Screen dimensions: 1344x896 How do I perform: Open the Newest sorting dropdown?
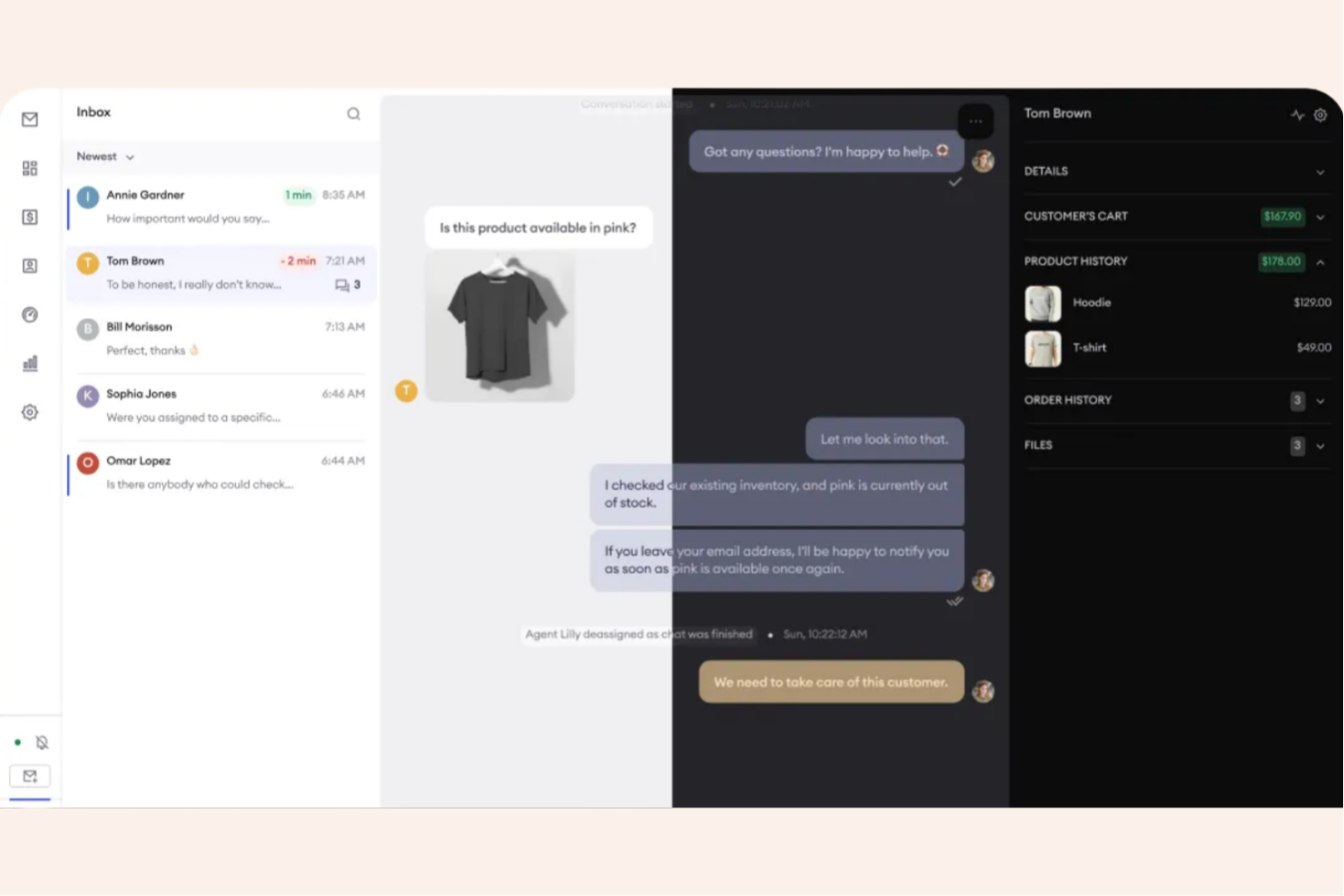pyautogui.click(x=104, y=156)
